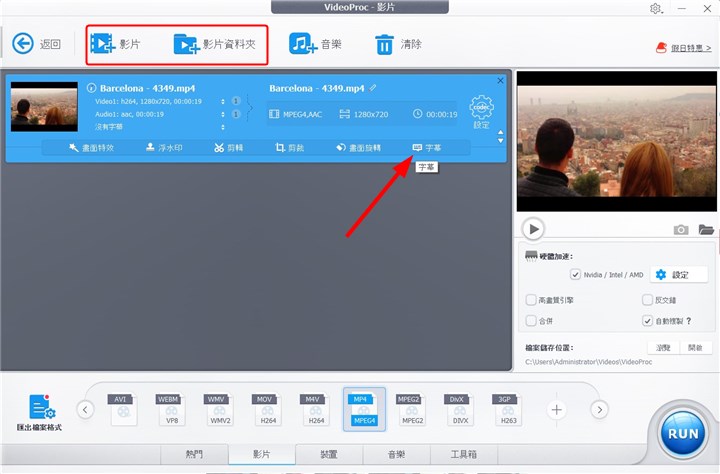The width and height of the screenshot is (720, 474).
Task: Choose the MPEG2 output format
Action: tap(411, 409)
